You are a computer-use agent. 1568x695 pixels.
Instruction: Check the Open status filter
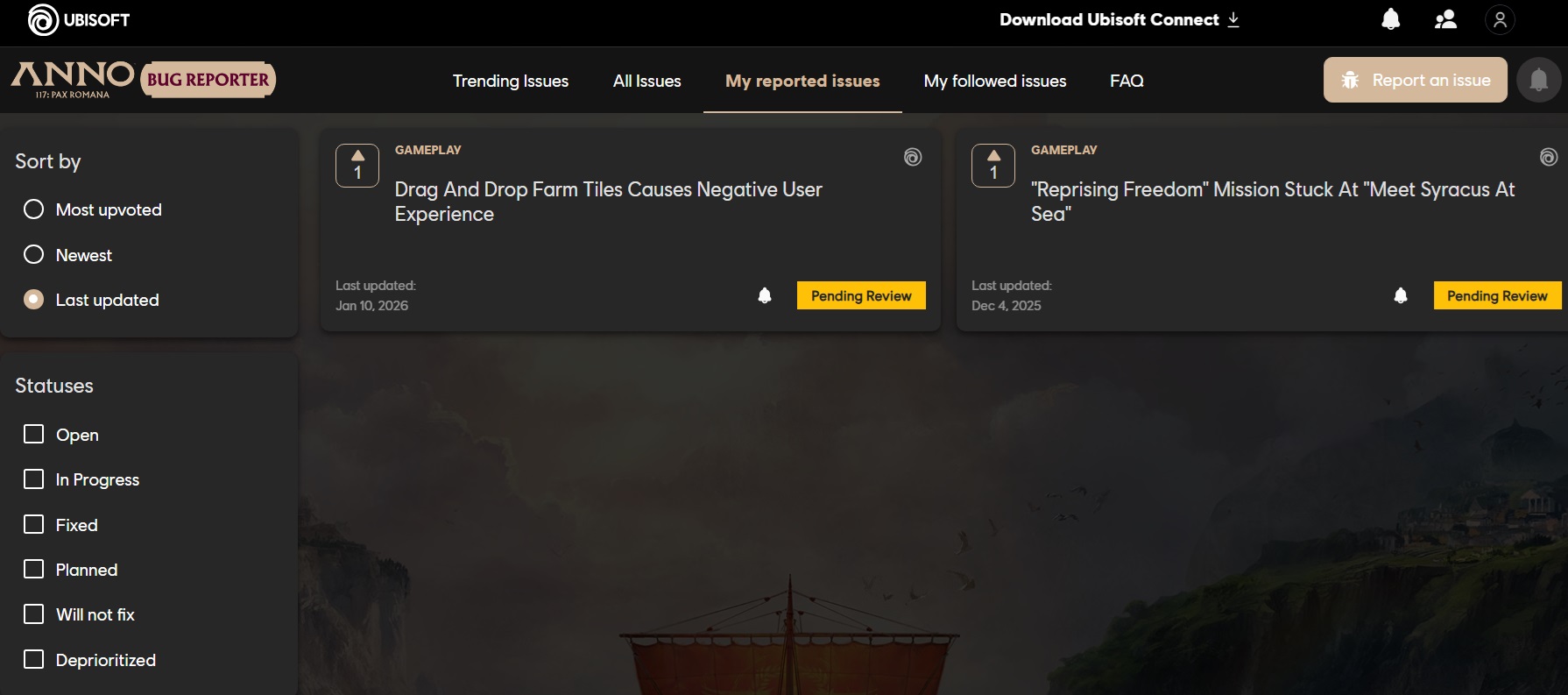[33, 435]
